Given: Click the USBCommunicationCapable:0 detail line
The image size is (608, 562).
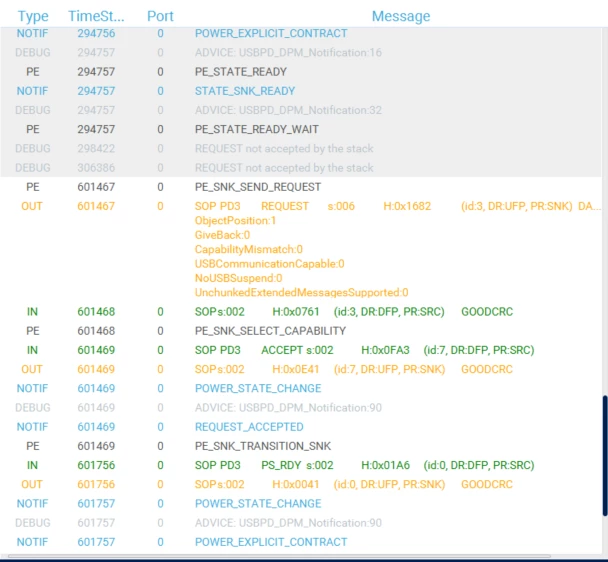Looking at the screenshot, I should 269,264.
